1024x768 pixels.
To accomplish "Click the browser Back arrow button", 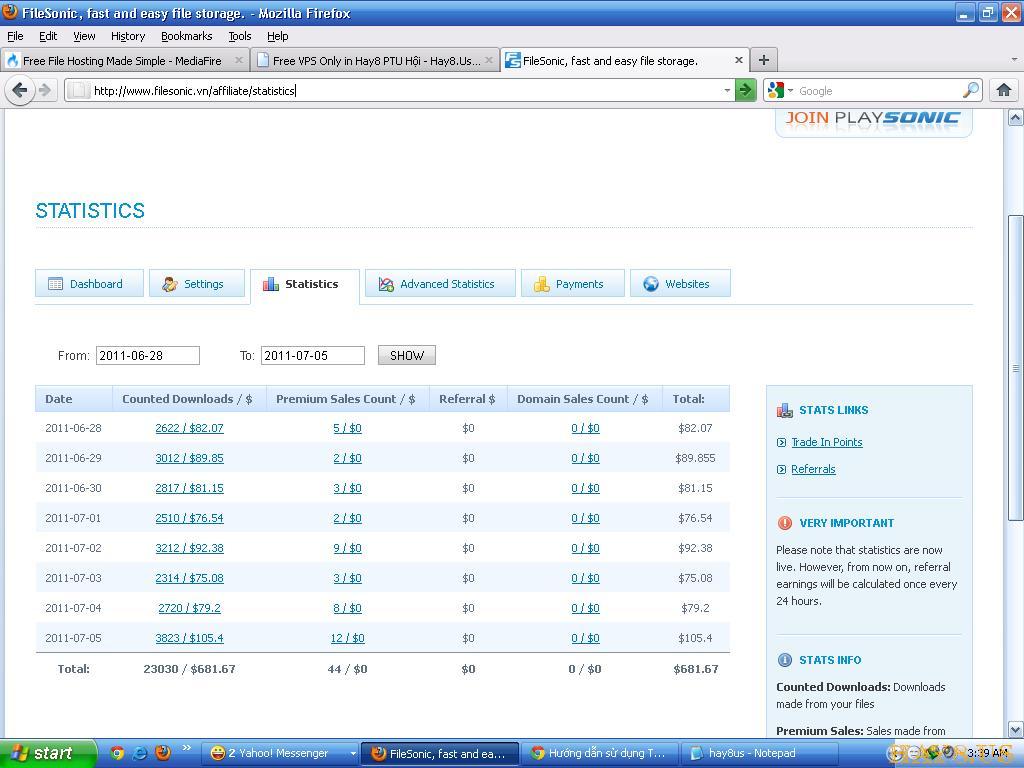I will 20,90.
